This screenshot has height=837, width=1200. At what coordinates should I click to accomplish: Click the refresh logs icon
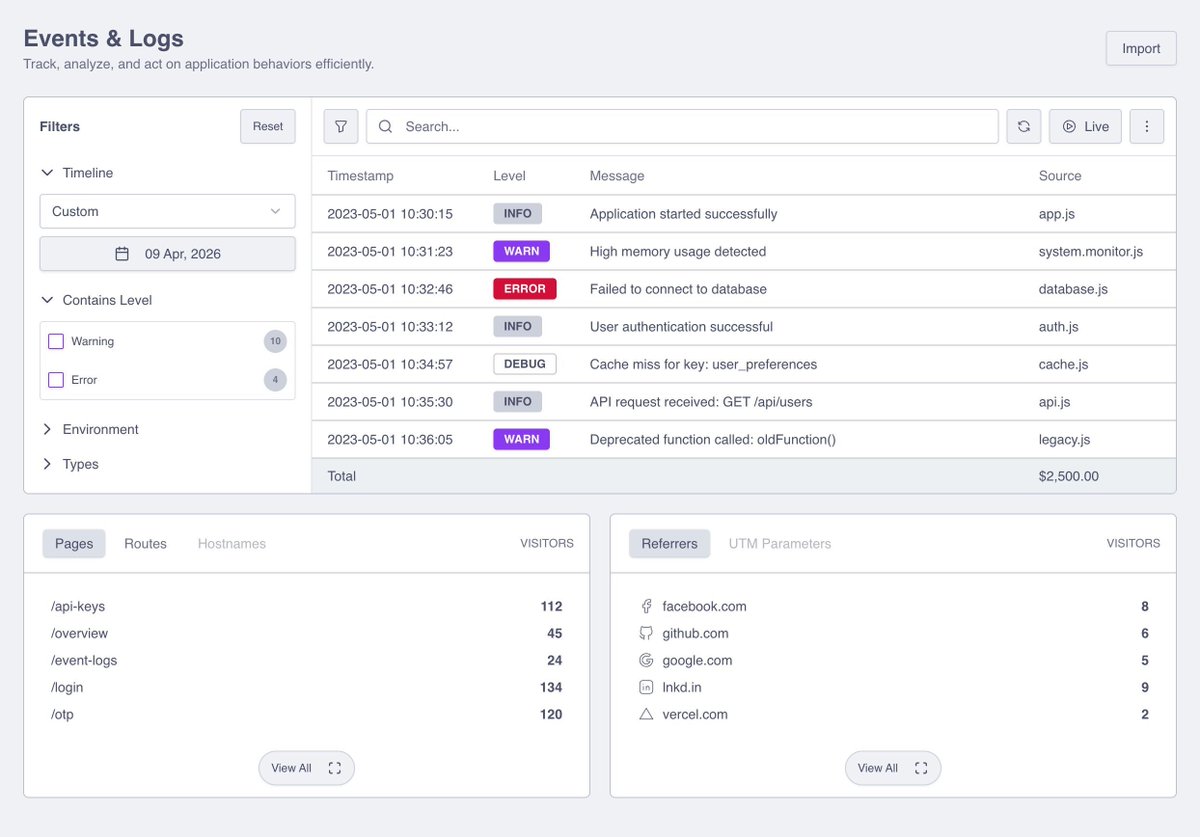pos(1024,127)
